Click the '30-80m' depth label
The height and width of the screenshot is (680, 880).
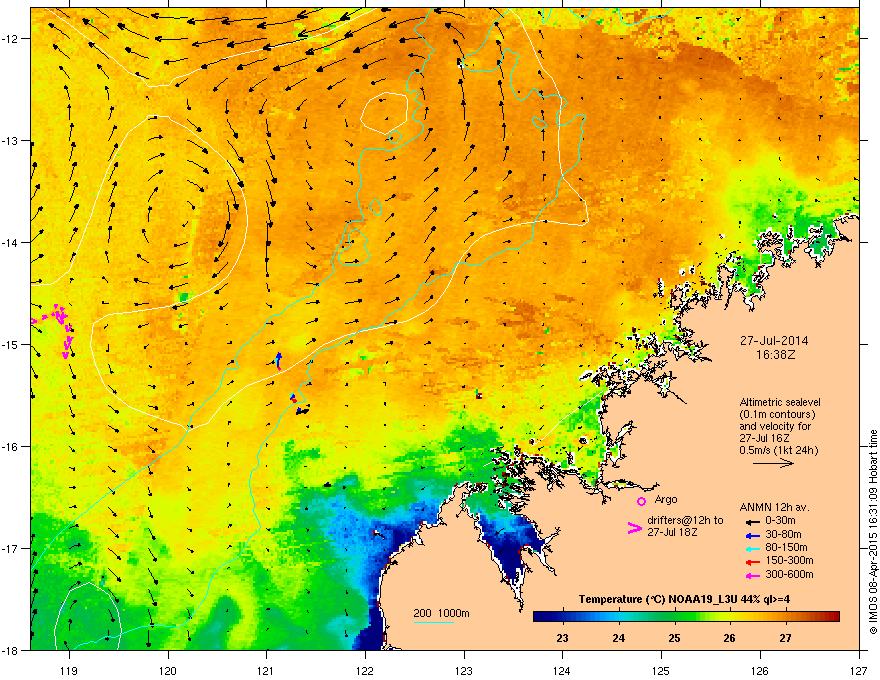783,534
